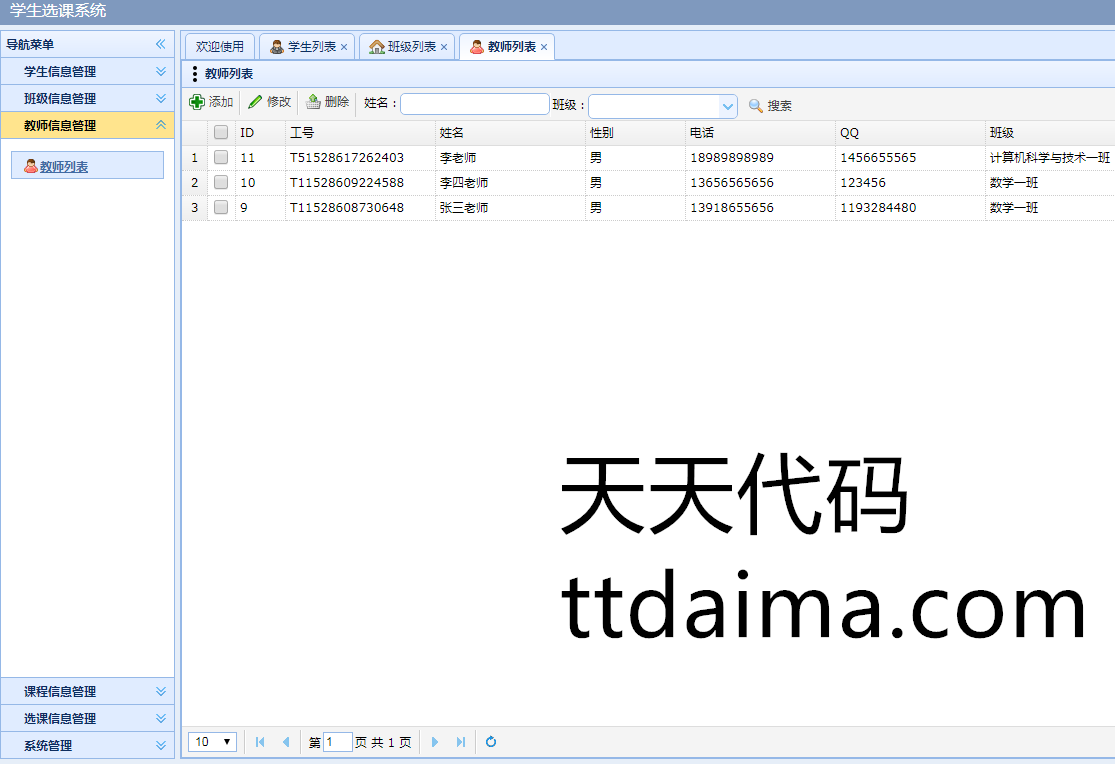This screenshot has height=764, width=1115.
Task: Click the Delete (删除) toolbar icon
Action: point(314,102)
